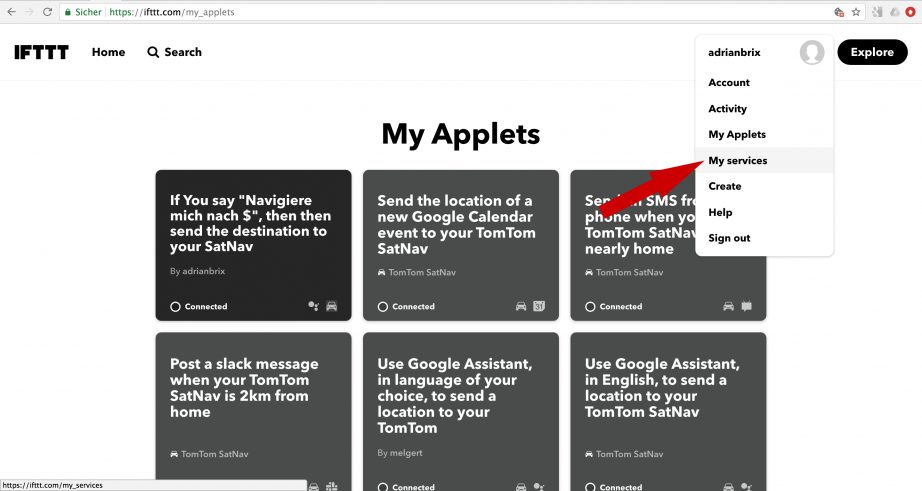Choose Activity in the account menu
Image resolution: width=922 pixels, height=491 pixels.
point(727,109)
